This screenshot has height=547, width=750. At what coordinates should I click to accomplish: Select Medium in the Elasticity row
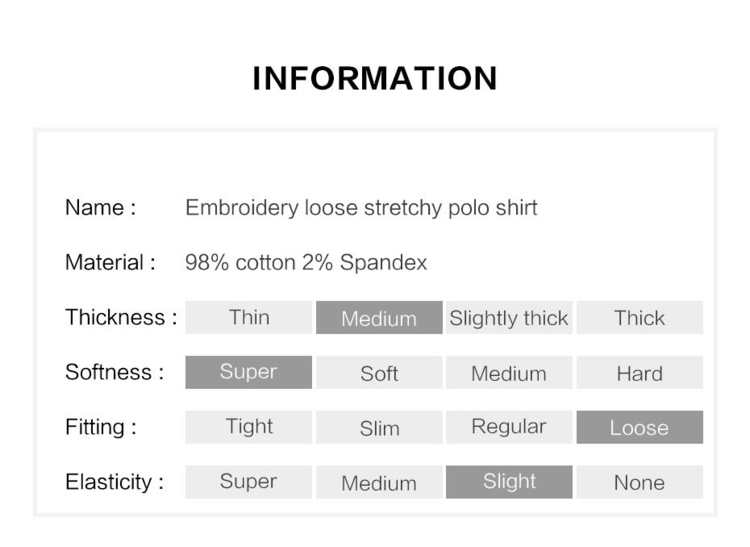tap(379, 482)
